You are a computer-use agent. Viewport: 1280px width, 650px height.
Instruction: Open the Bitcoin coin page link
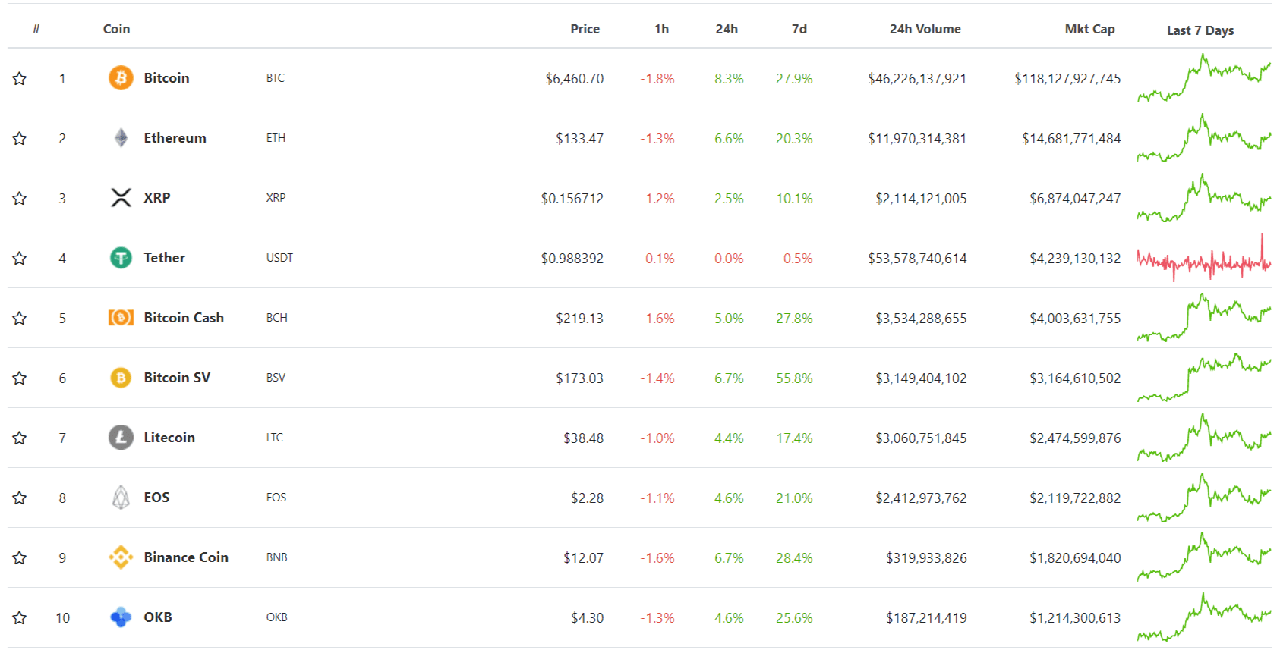coord(166,78)
